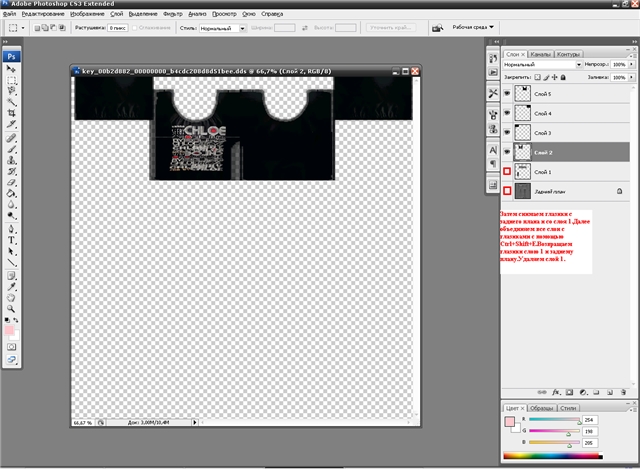Show the Задний план layer
Image resolution: width=640 pixels, height=470 pixels.
pos(507,191)
